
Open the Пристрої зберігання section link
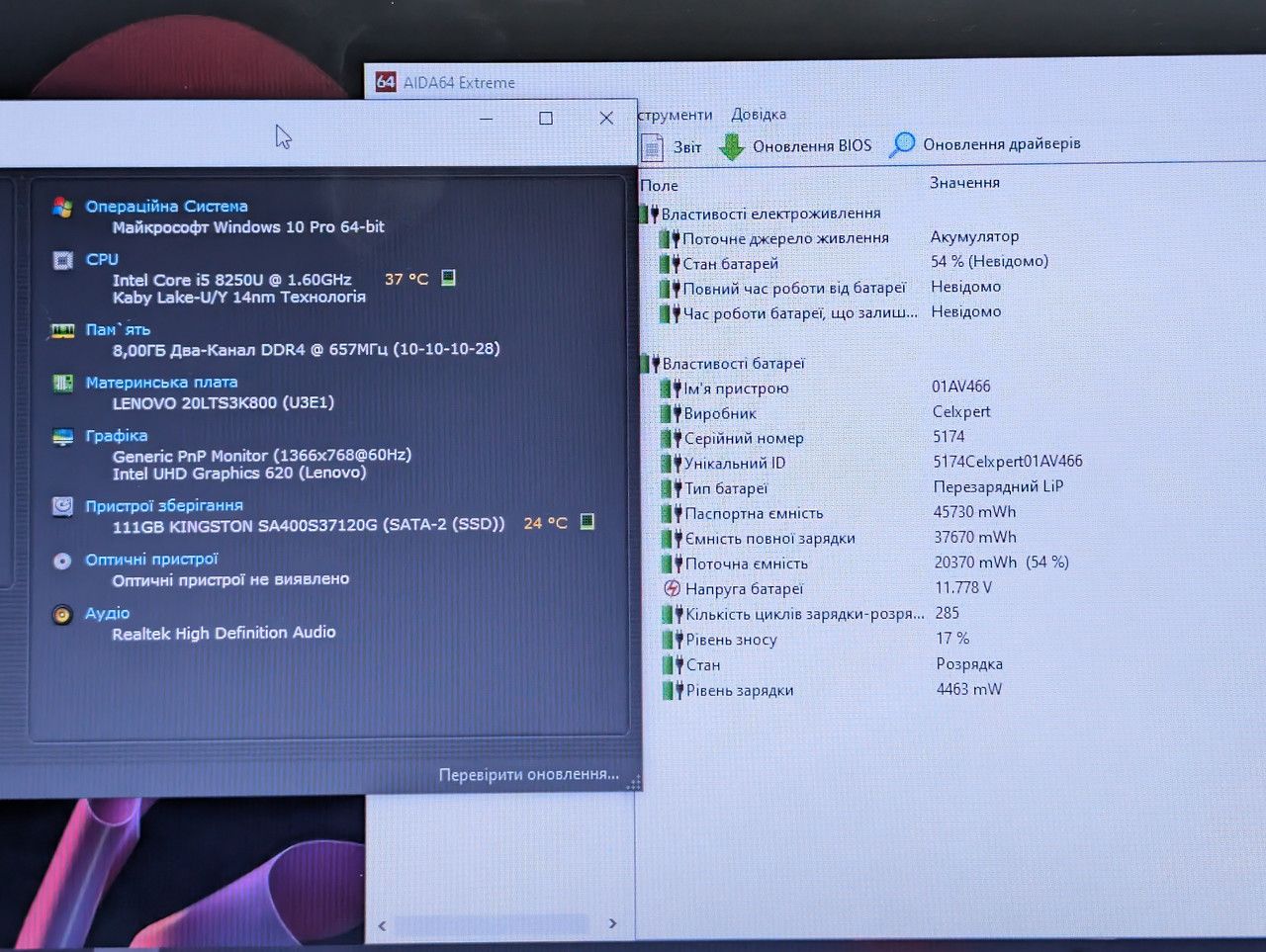point(164,505)
